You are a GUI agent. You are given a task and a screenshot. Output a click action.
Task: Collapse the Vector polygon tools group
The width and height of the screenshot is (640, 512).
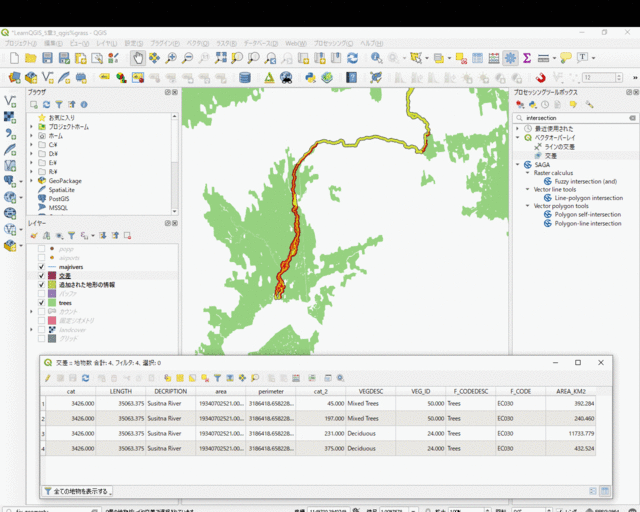527,206
